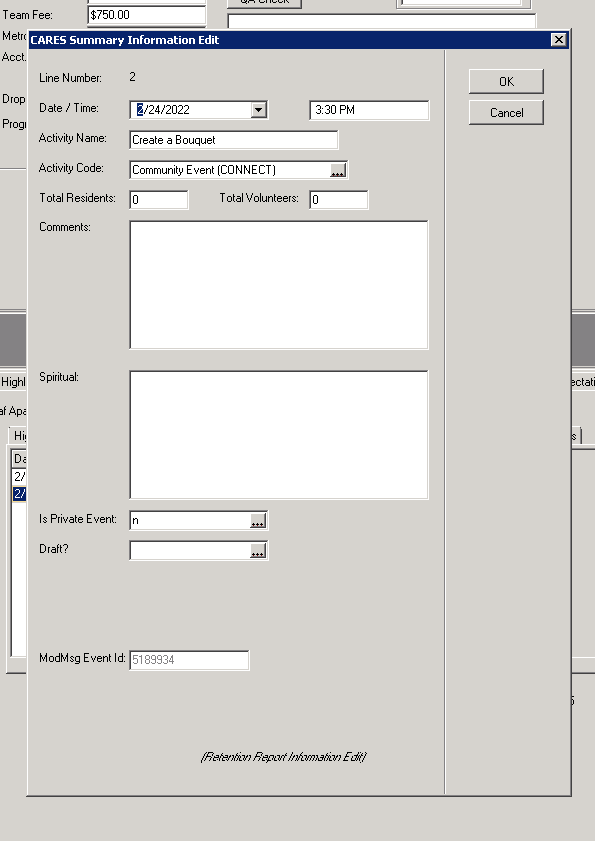The height and width of the screenshot is (841, 595).
Task: Click the 2/24/2022 date field
Action: (191, 110)
